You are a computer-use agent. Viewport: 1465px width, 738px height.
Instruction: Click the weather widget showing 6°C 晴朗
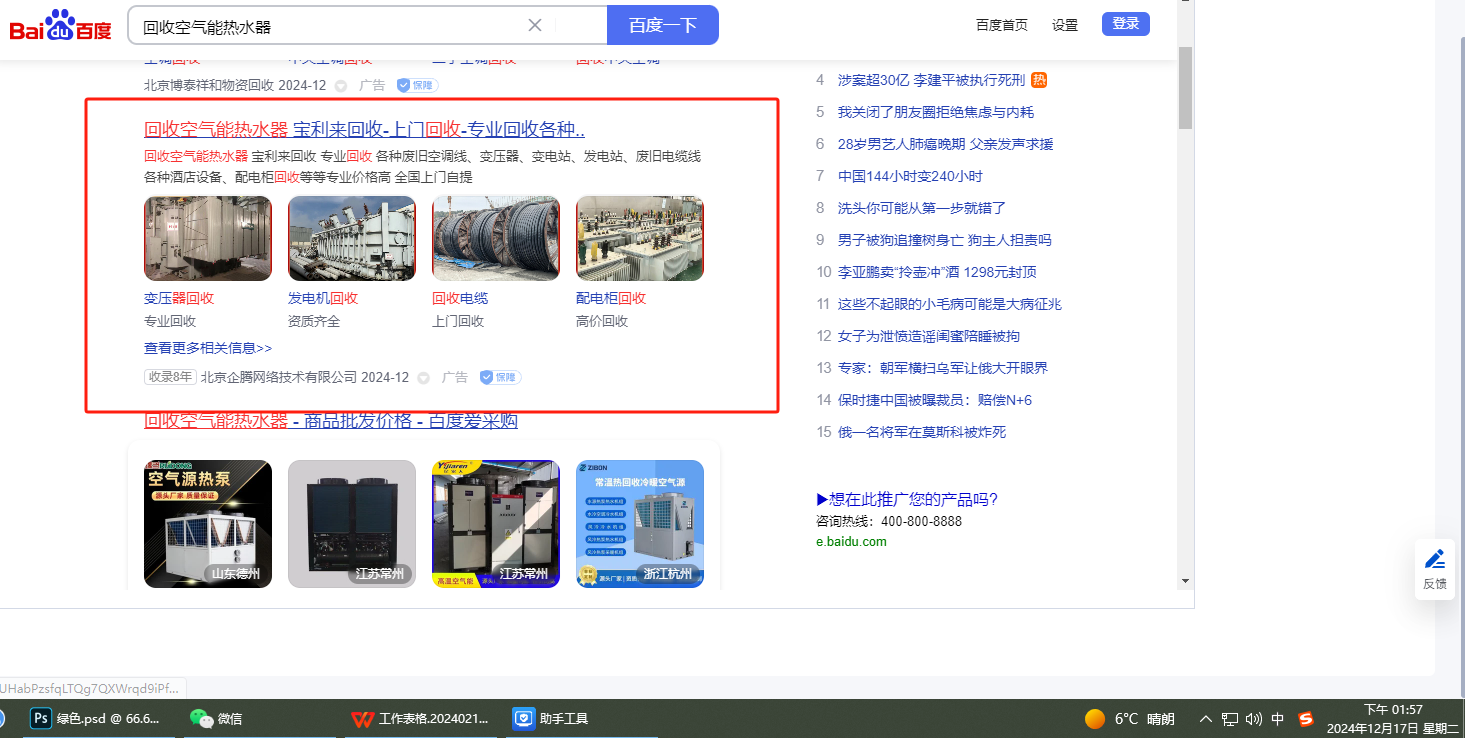(1130, 719)
